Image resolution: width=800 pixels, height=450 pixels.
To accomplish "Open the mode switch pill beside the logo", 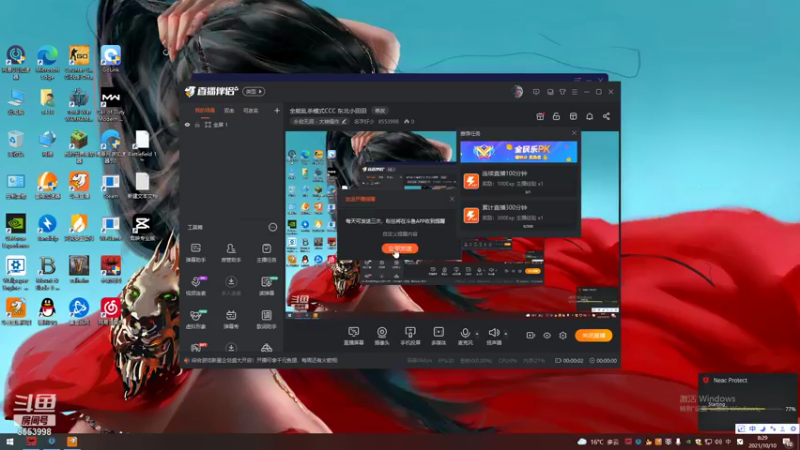I will click(254, 91).
